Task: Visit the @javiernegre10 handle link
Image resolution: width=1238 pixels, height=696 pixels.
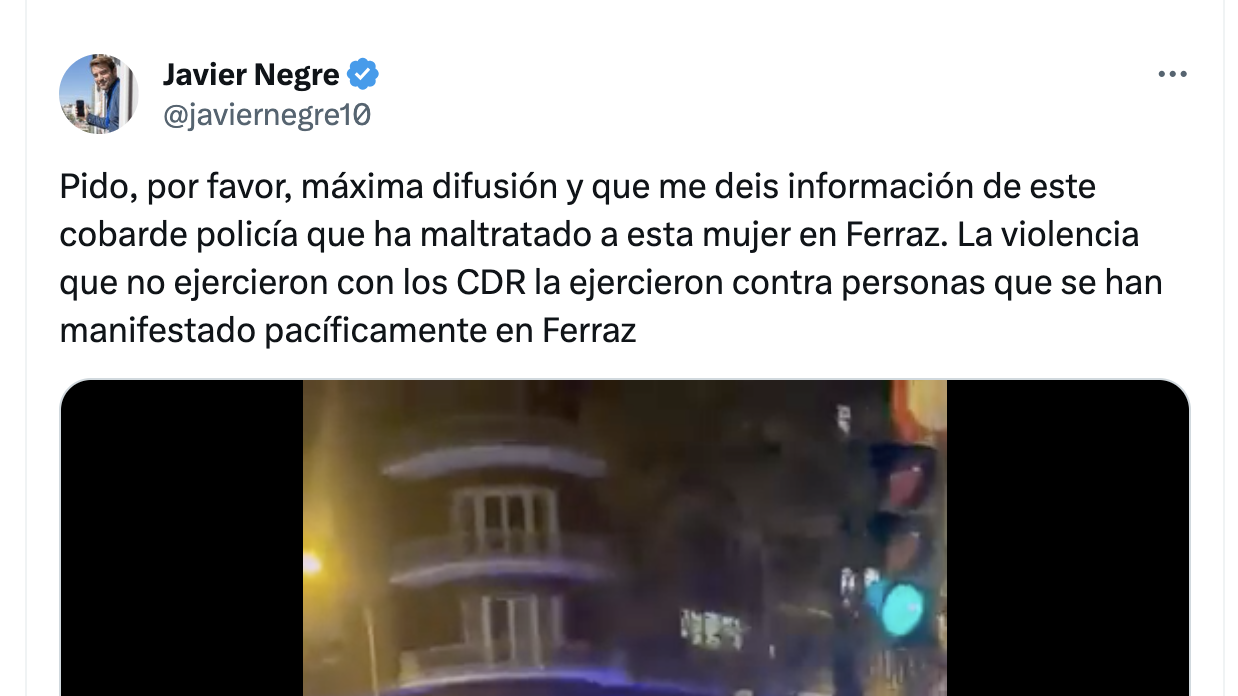Action: coord(266,116)
